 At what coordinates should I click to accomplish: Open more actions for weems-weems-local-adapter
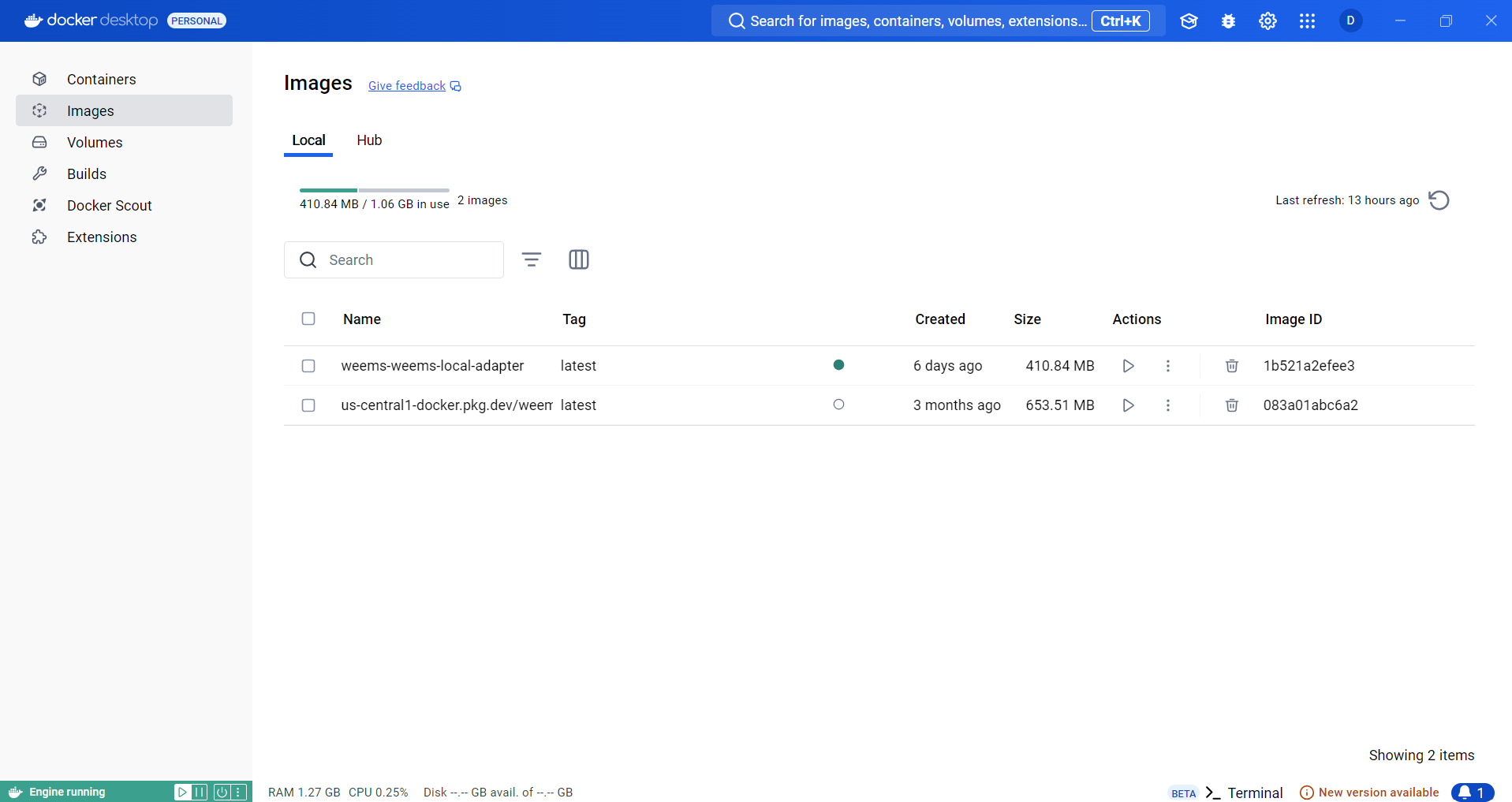tap(1168, 366)
